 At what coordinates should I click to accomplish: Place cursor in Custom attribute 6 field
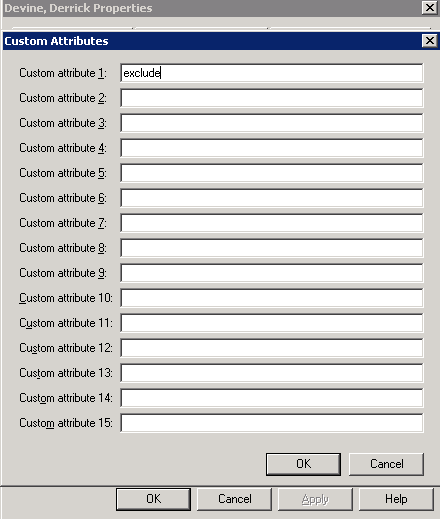pyautogui.click(x=272, y=198)
